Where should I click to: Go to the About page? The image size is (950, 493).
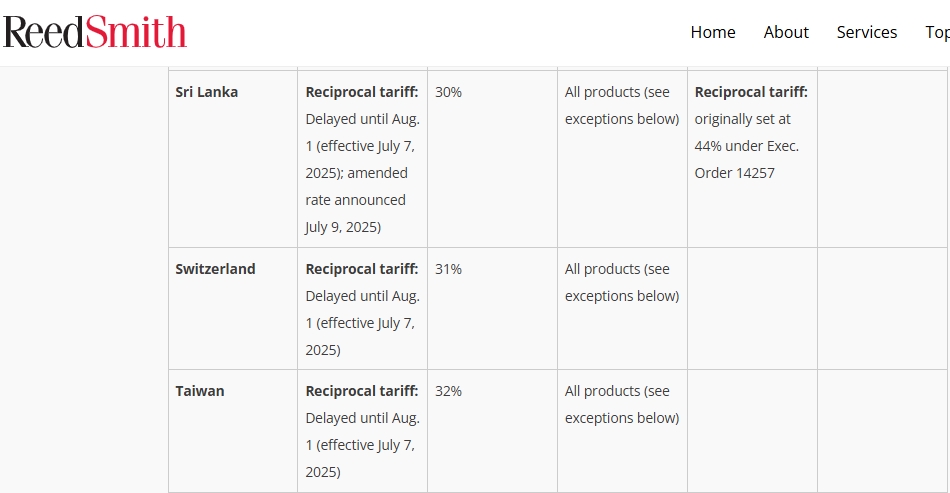pyautogui.click(x=786, y=32)
